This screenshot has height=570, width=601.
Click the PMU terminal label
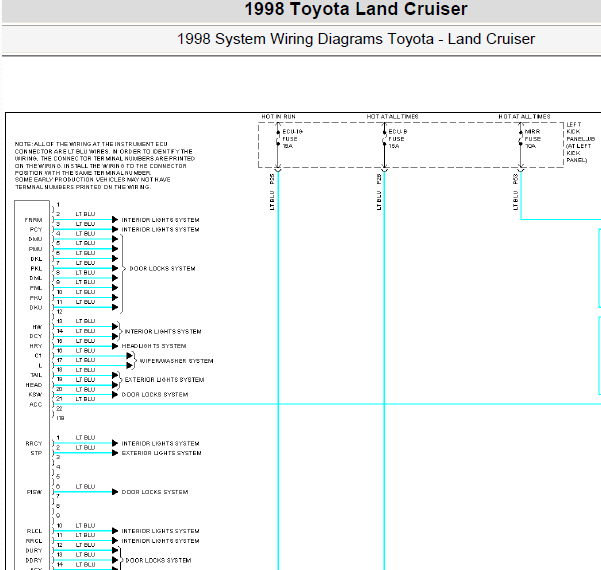click(x=35, y=249)
